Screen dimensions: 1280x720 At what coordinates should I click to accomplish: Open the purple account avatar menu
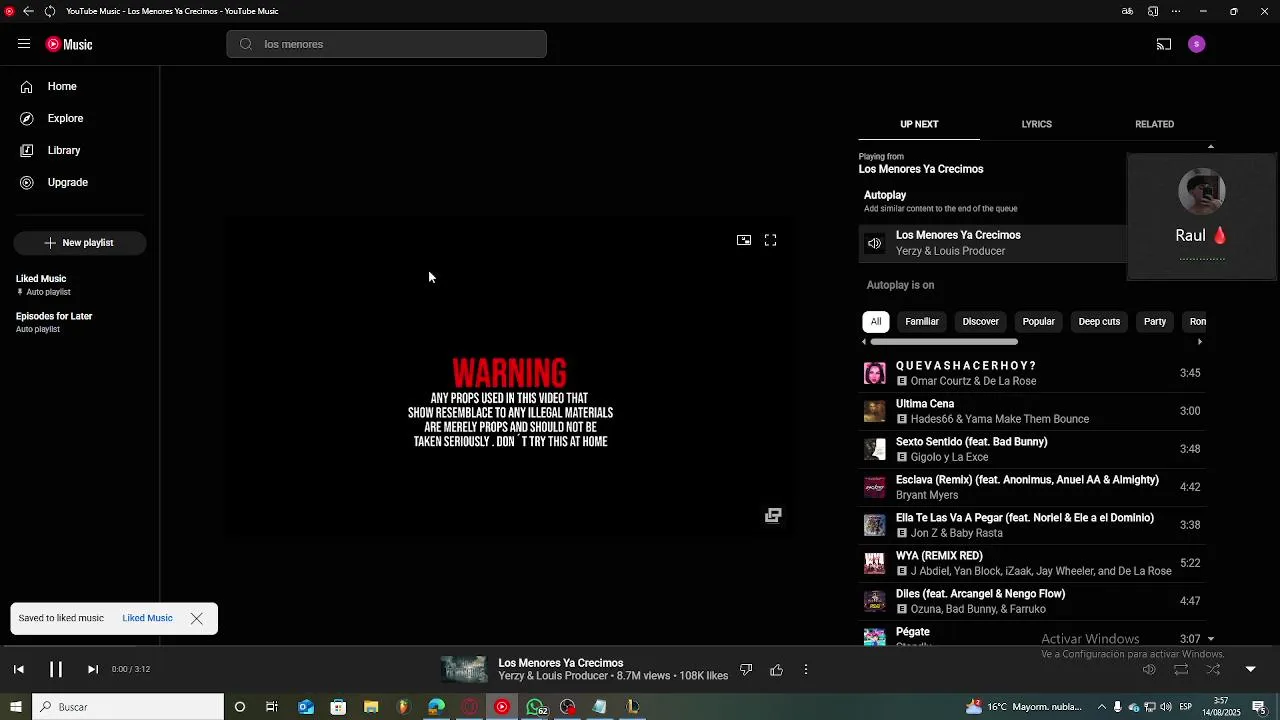click(1197, 44)
